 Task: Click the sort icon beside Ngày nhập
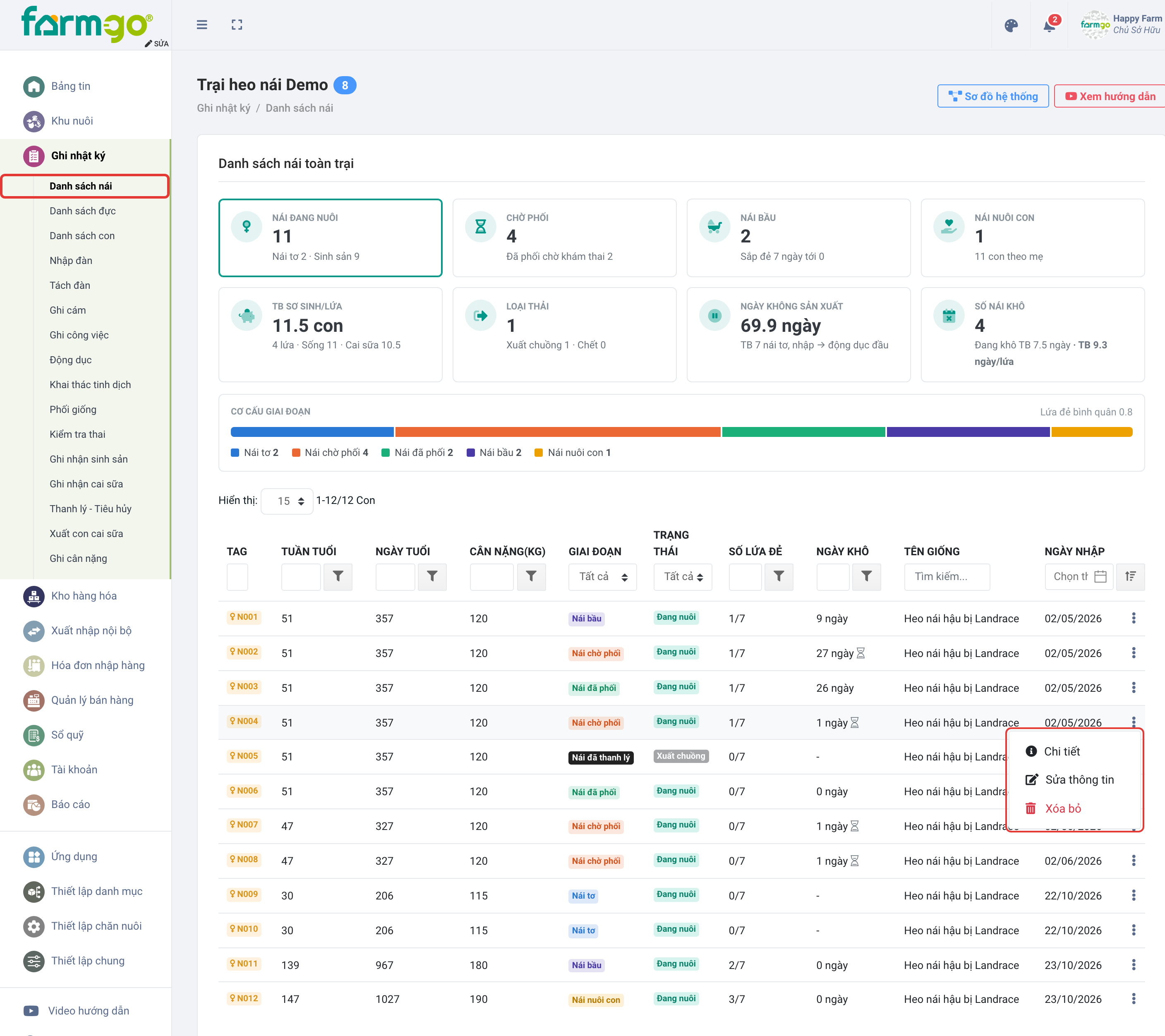coord(1130,577)
